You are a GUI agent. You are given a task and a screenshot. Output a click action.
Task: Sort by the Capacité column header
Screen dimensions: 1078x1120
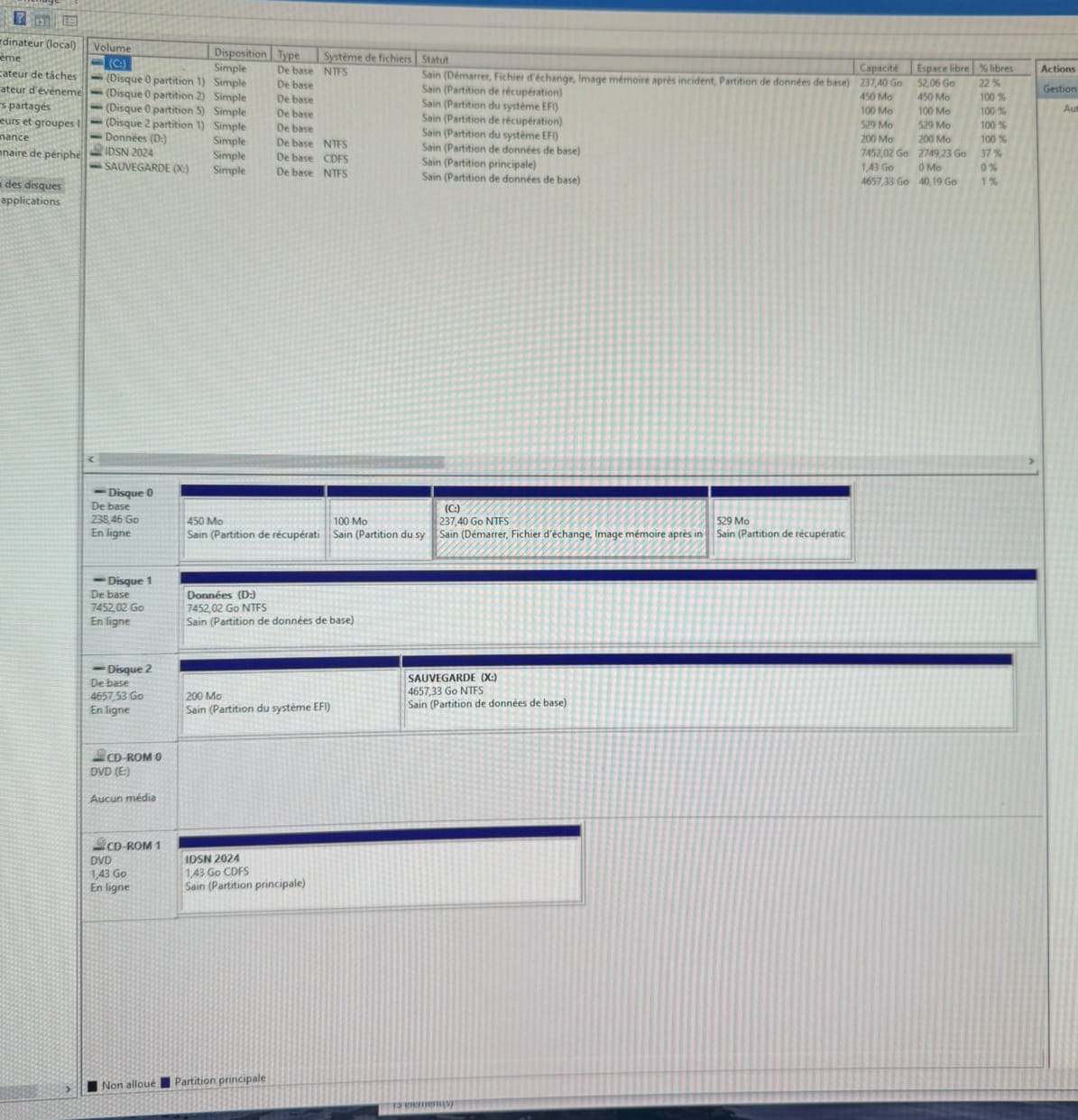point(879,68)
